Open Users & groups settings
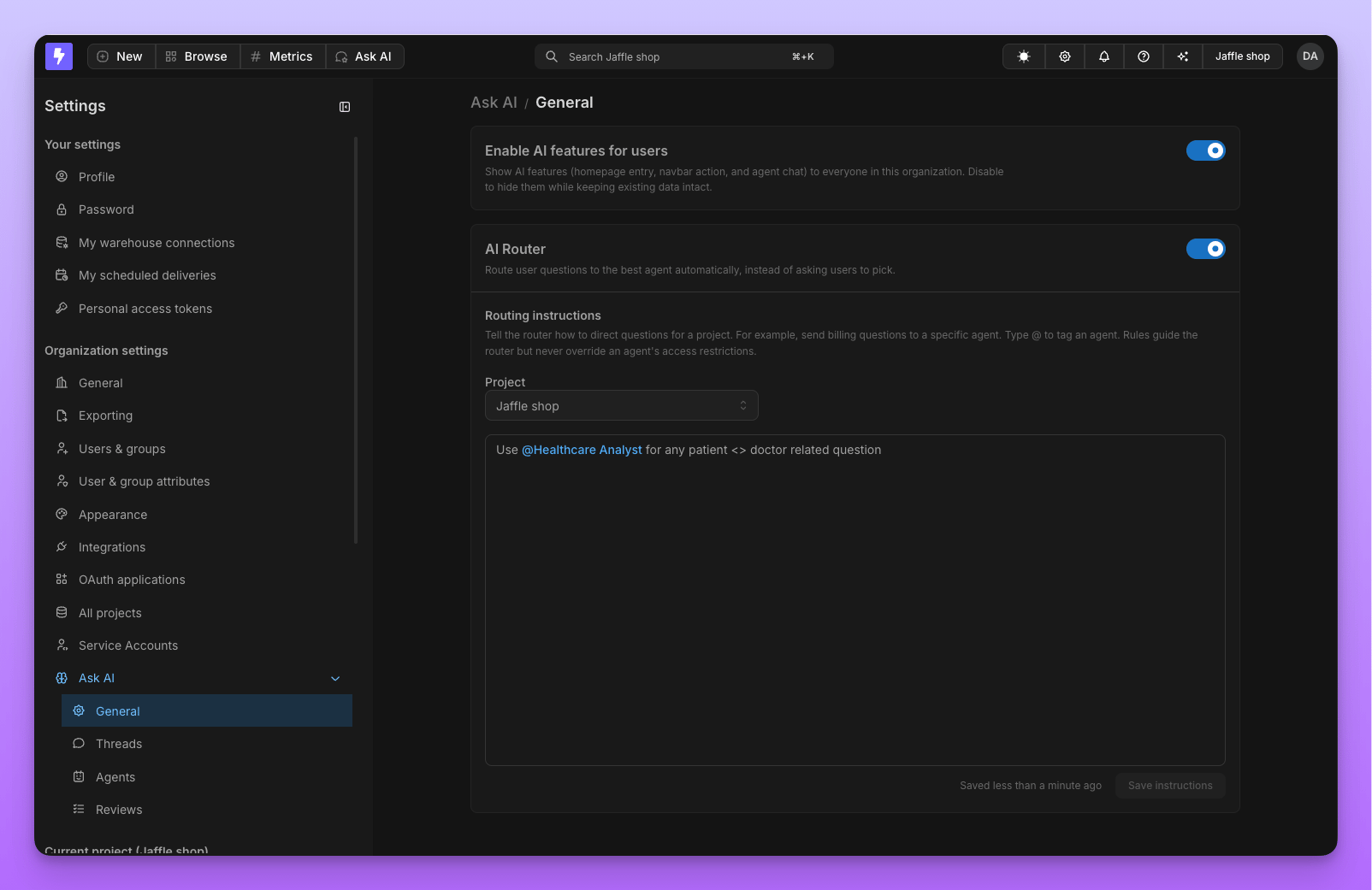This screenshot has height=890, width=1372. 198,449
